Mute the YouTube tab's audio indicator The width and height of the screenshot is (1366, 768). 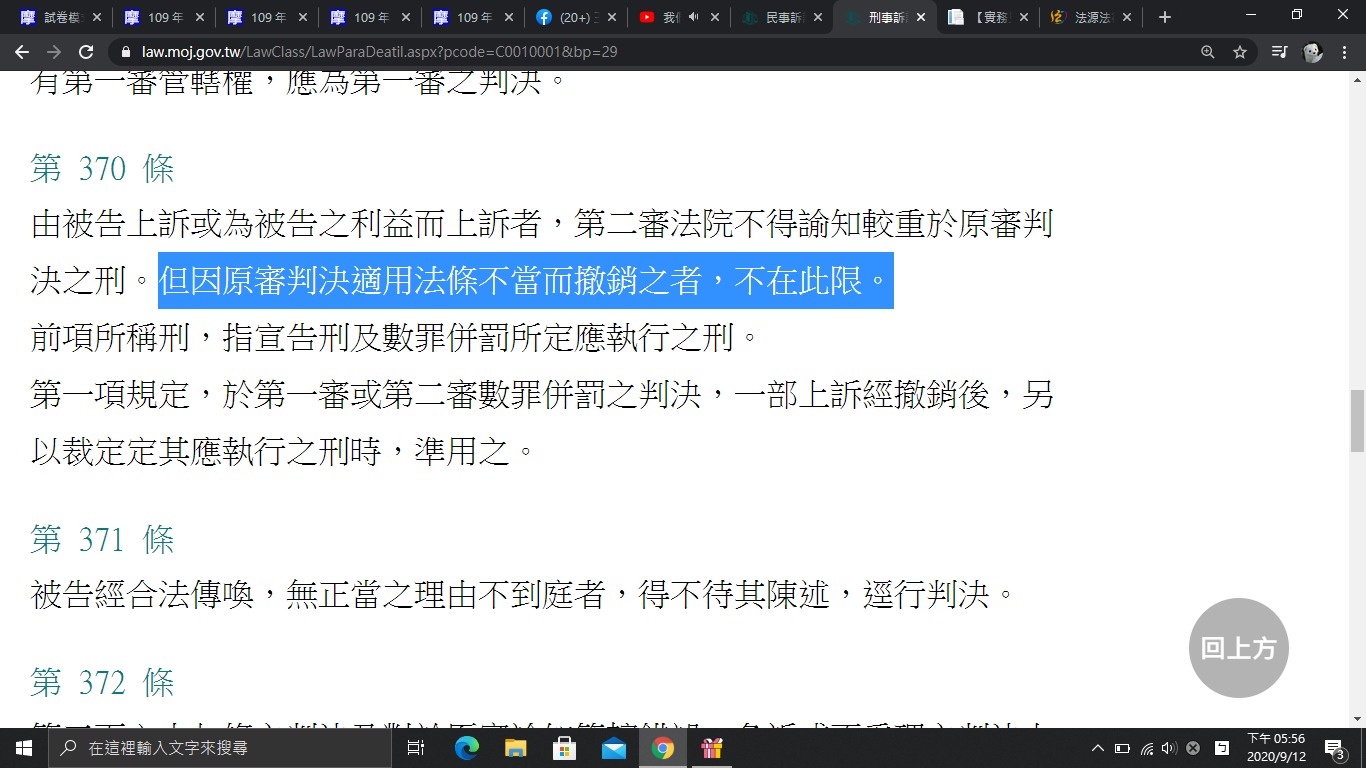tap(694, 17)
